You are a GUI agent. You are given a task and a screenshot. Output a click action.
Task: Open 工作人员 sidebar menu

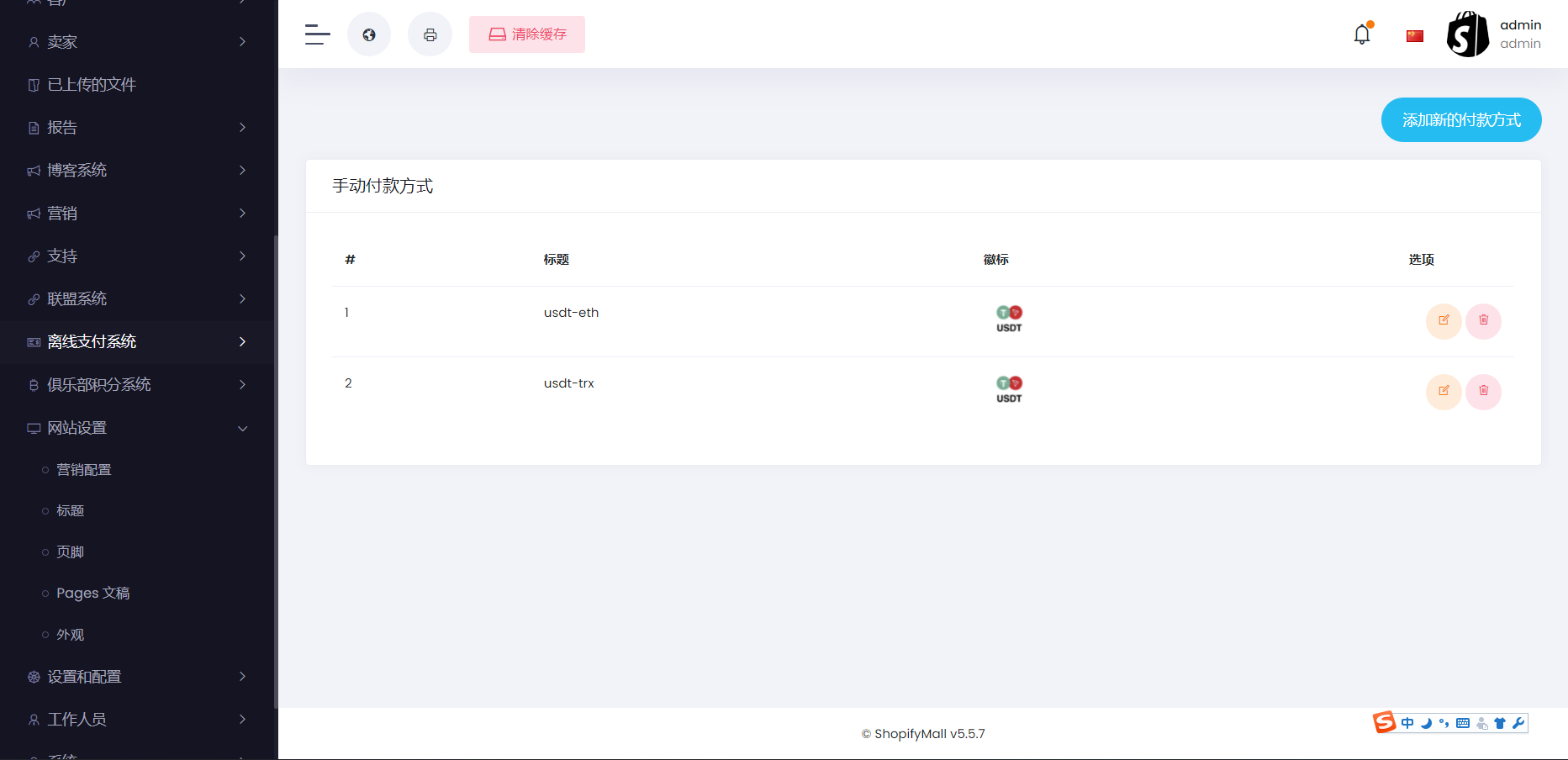pos(137,720)
